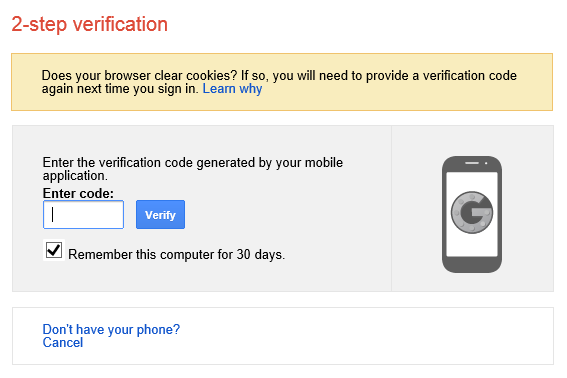
Task: Click the '30 days' text beside the checkbox
Action: click(261, 254)
